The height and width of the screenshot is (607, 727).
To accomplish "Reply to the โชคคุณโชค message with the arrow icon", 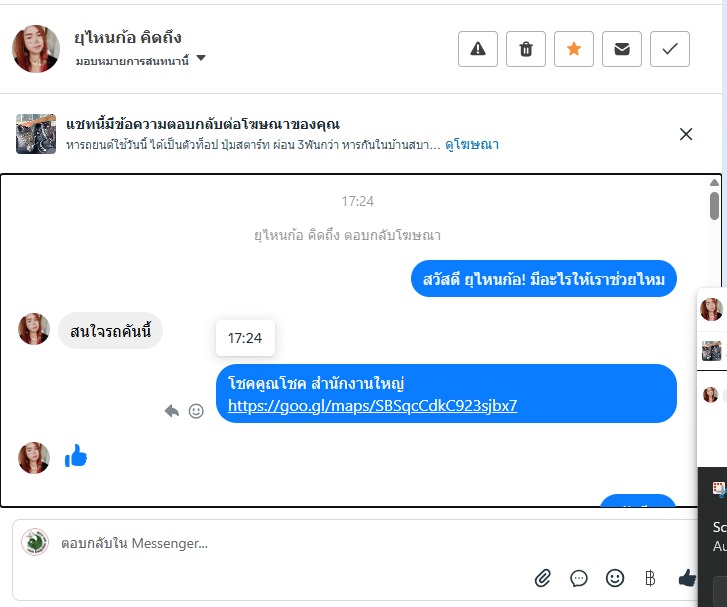I will tap(172, 410).
